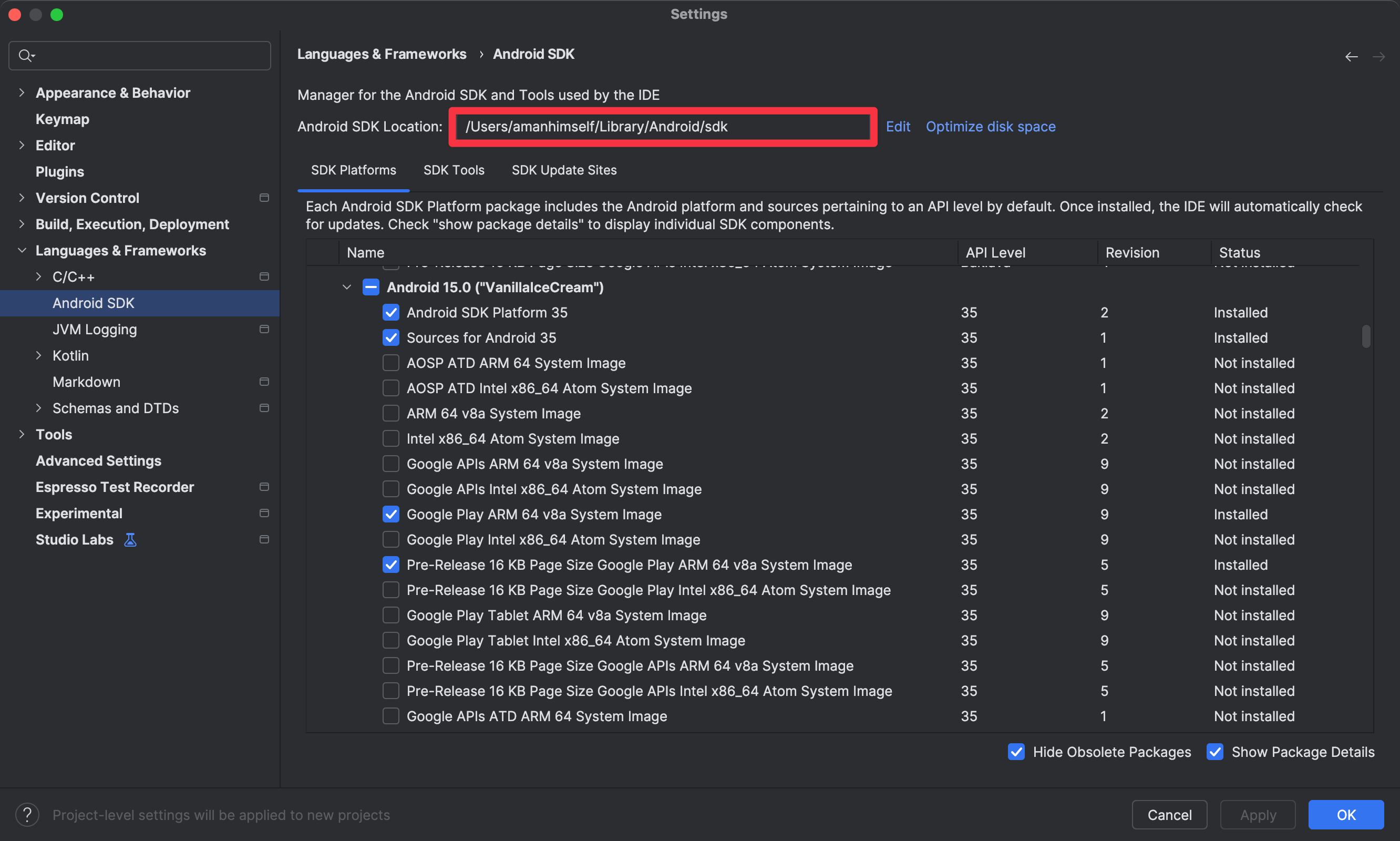This screenshot has width=1400, height=841.
Task: Click the project settings icon beside Espresso Test Recorder
Action: click(264, 486)
